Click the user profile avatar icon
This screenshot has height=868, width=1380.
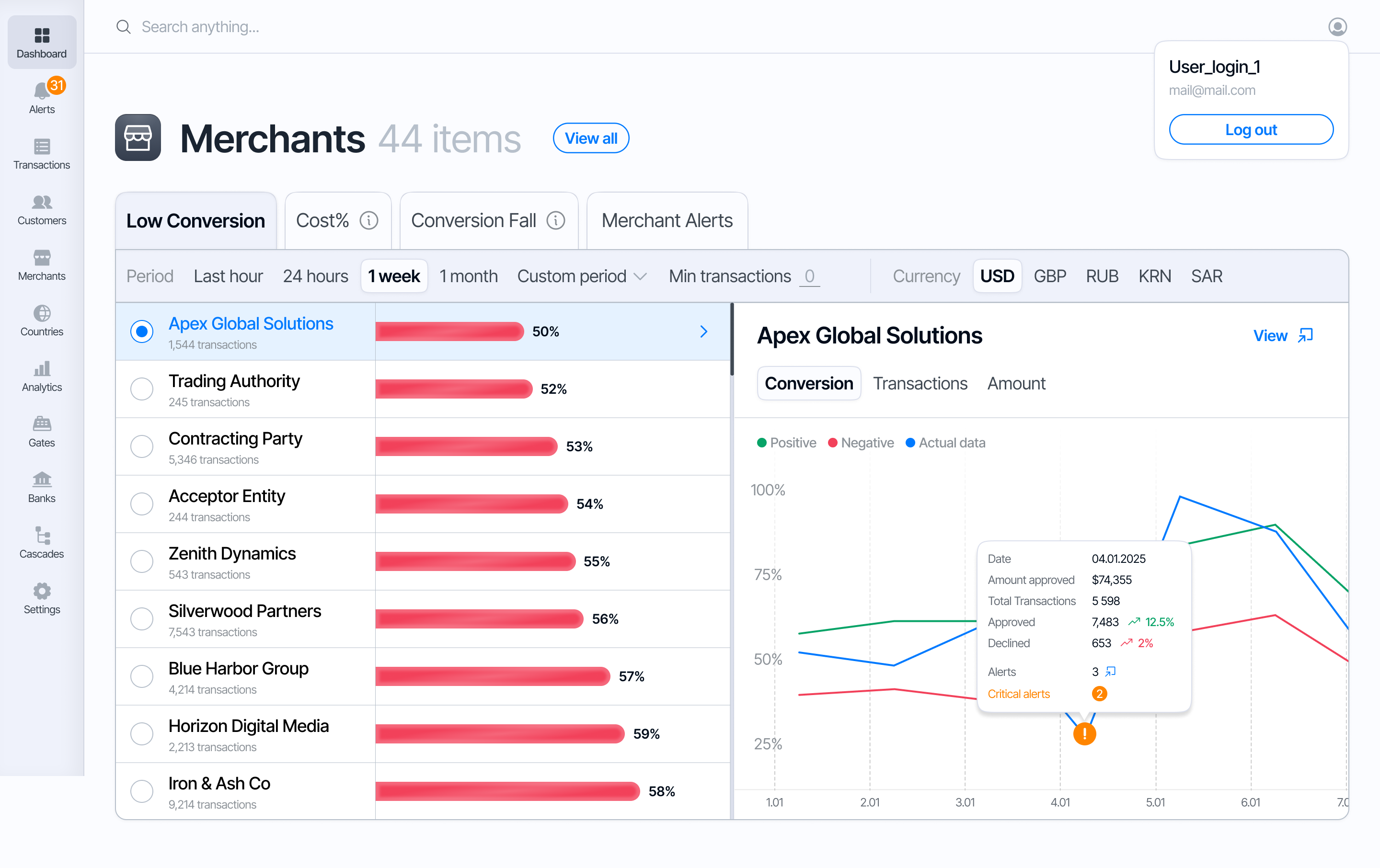1337,27
